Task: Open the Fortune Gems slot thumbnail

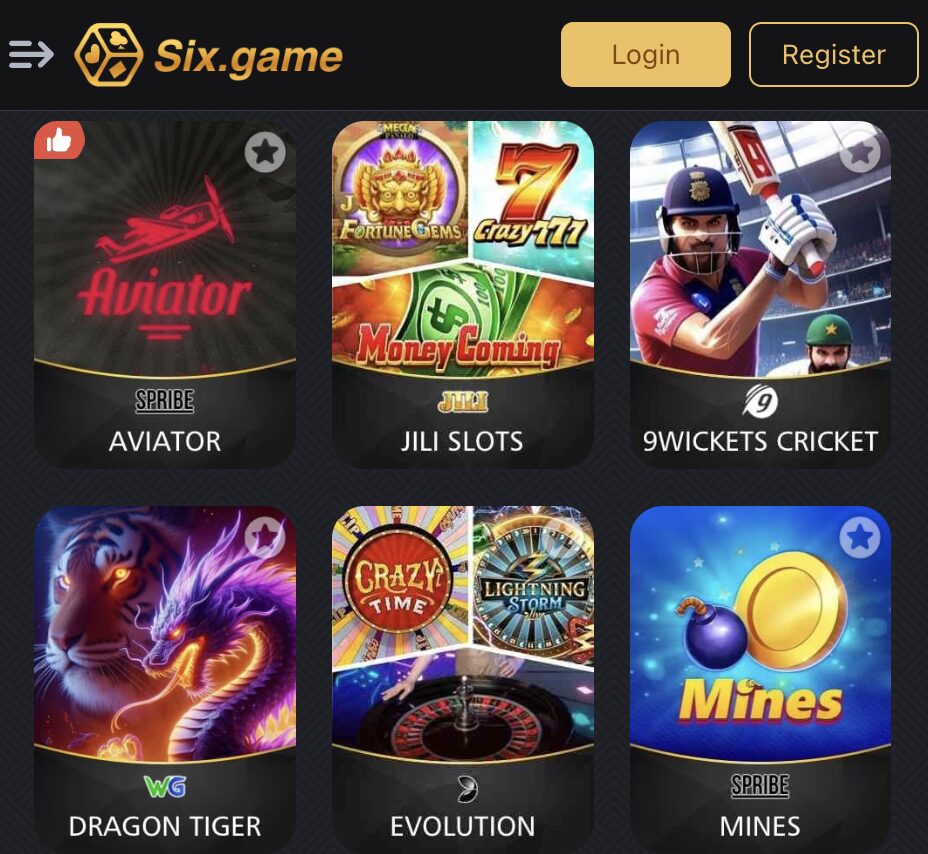Action: coord(400,195)
